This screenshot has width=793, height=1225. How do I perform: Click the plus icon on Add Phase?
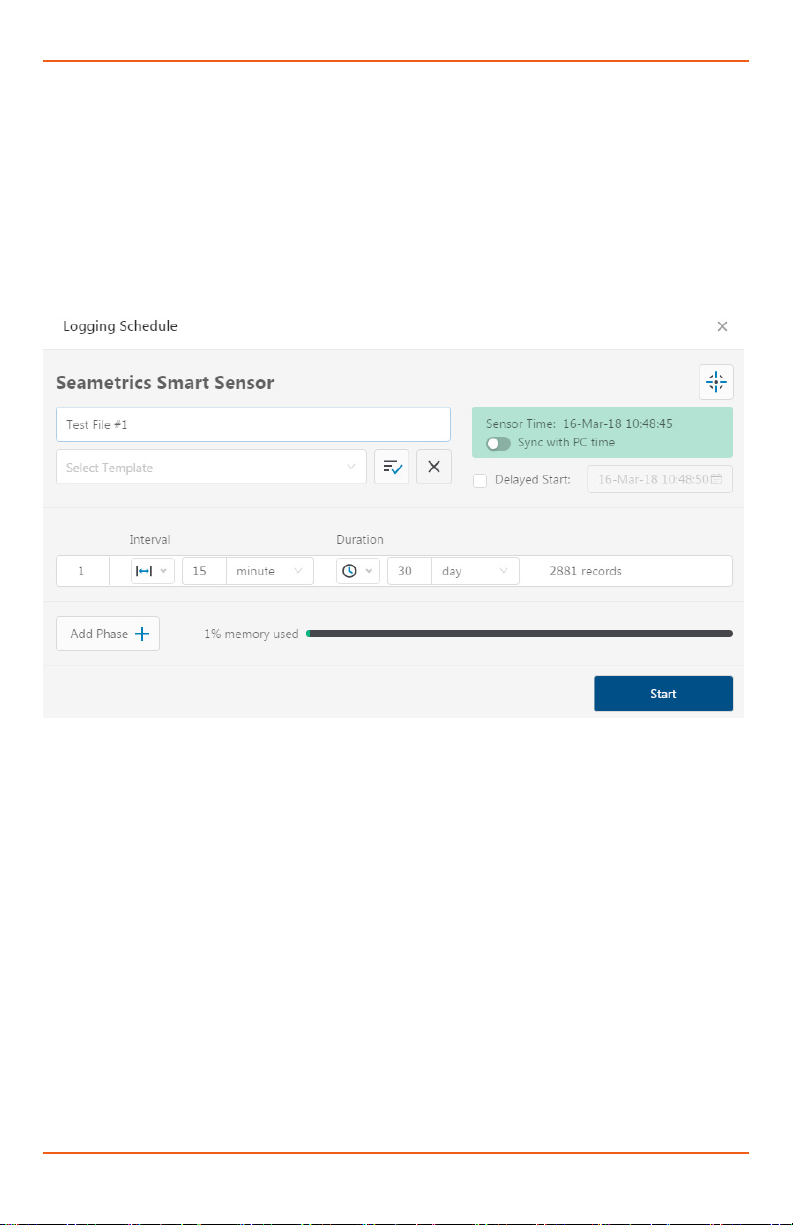click(141, 634)
